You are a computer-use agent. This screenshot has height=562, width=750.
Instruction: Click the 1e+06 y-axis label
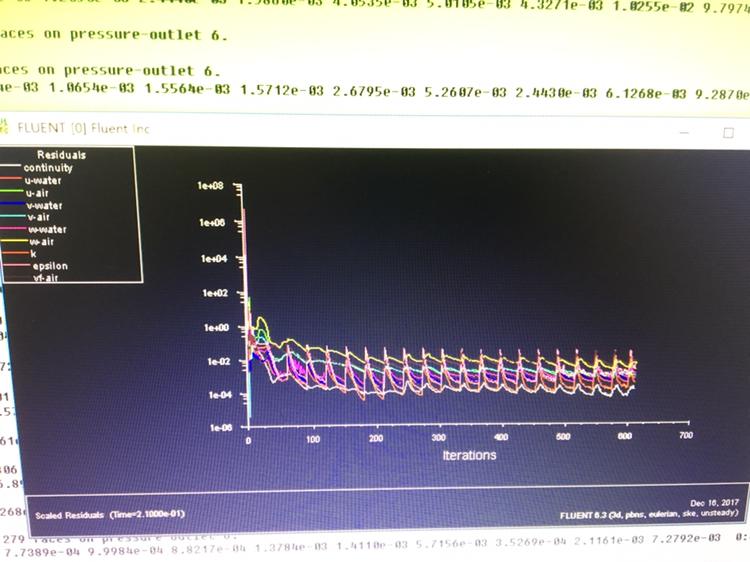212,222
